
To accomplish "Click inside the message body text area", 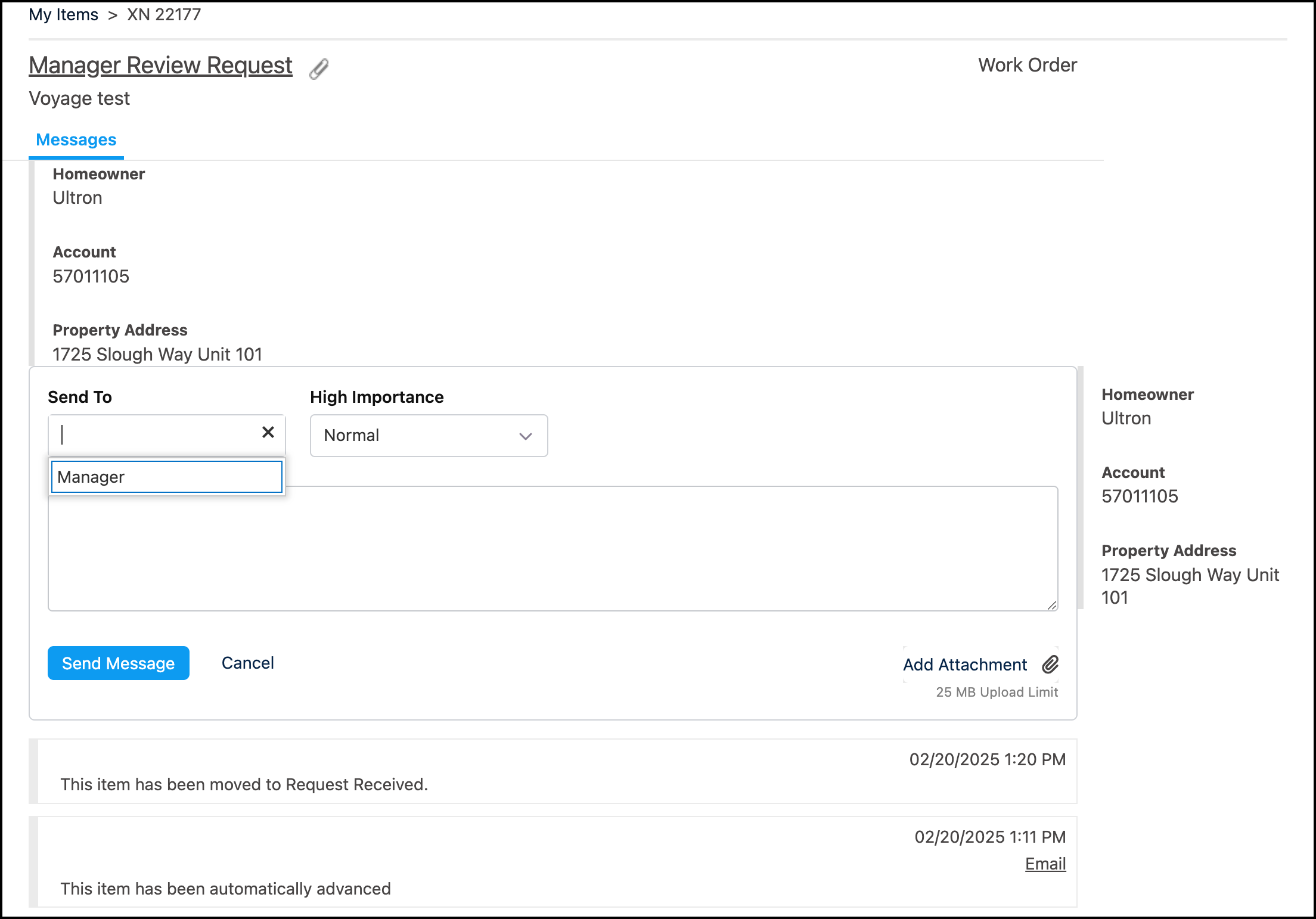I will pyautogui.click(x=553, y=548).
